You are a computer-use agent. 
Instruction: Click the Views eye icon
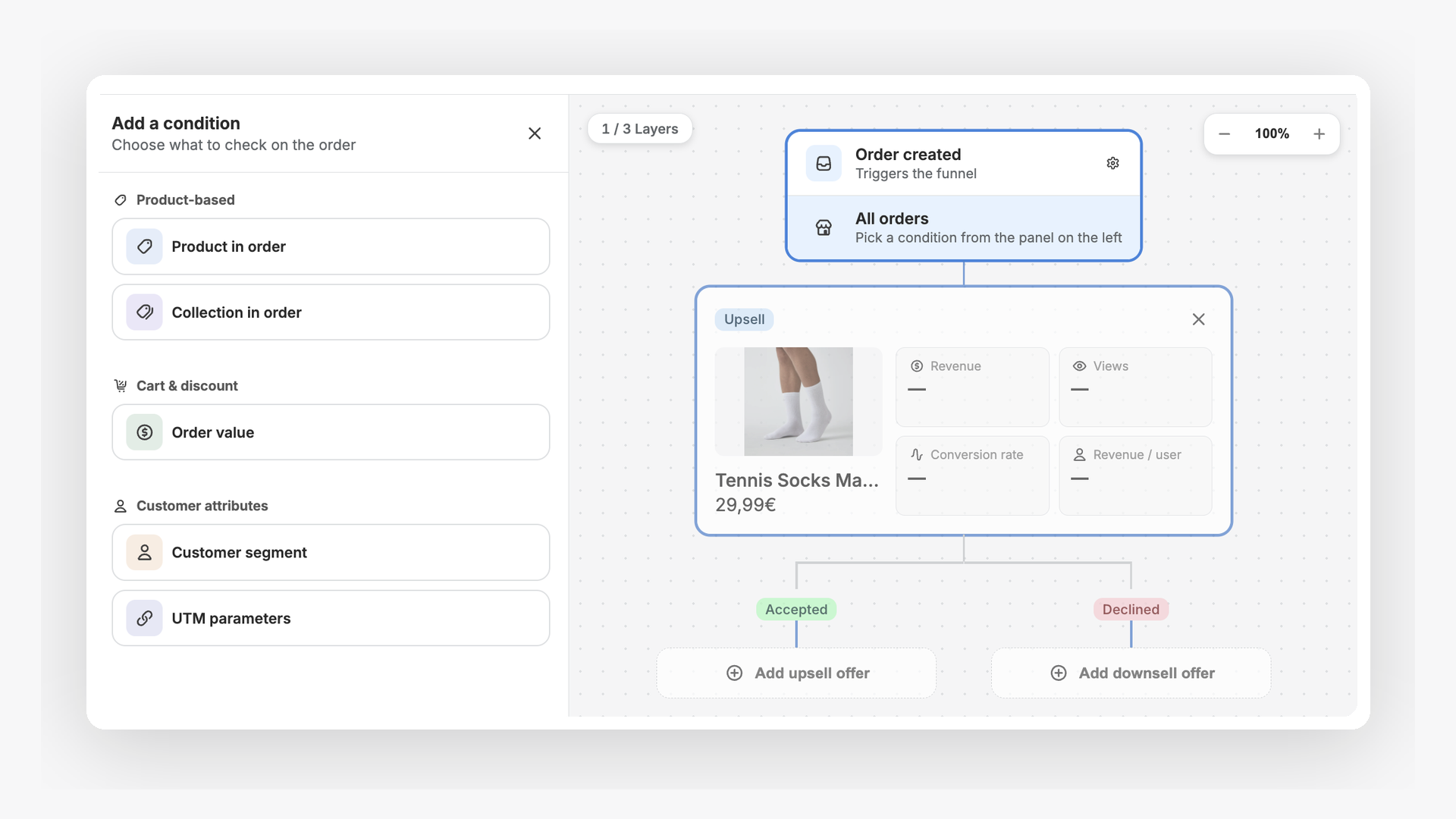pos(1079,366)
